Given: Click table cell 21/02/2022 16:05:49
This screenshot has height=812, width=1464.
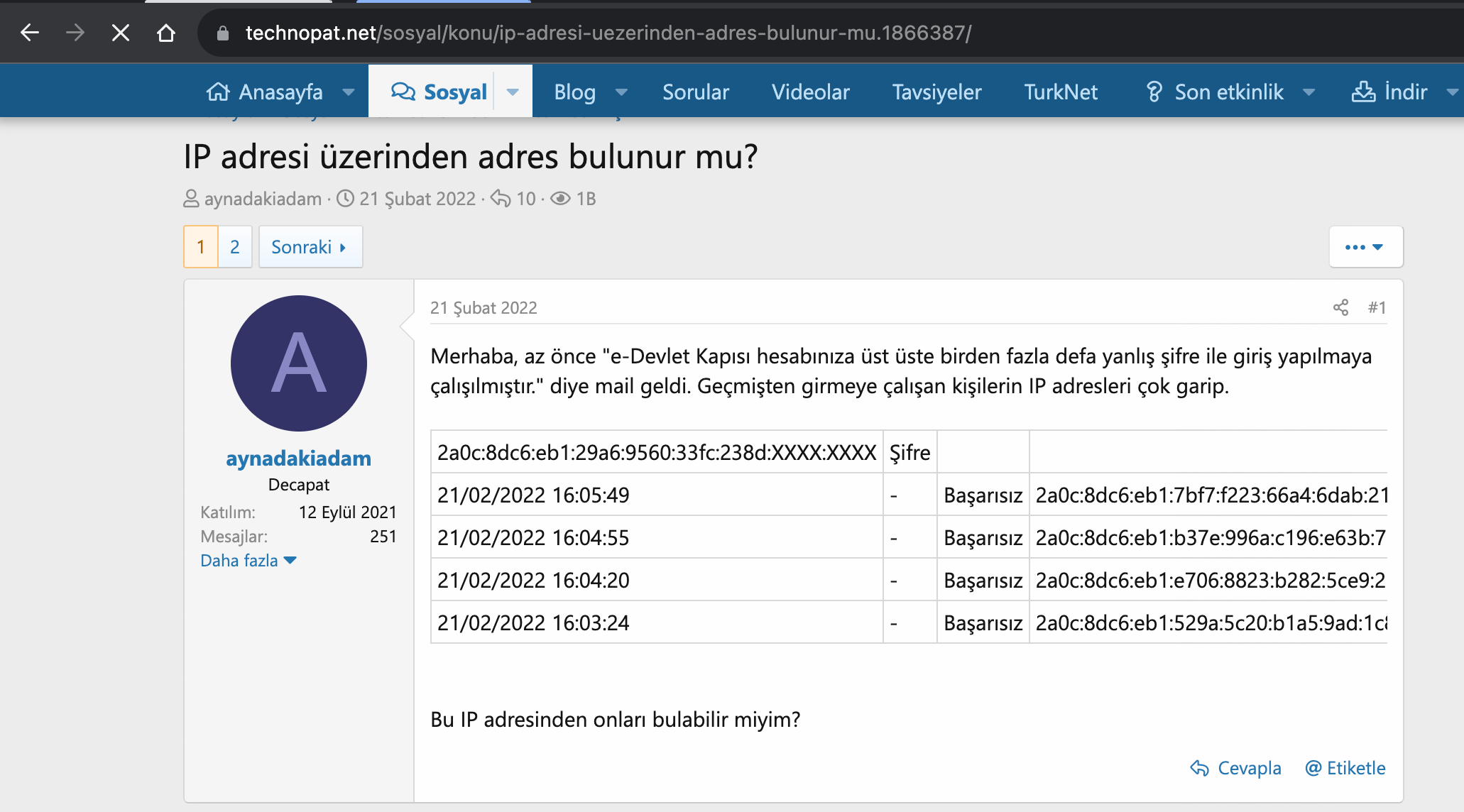Looking at the screenshot, I should click(x=657, y=495).
